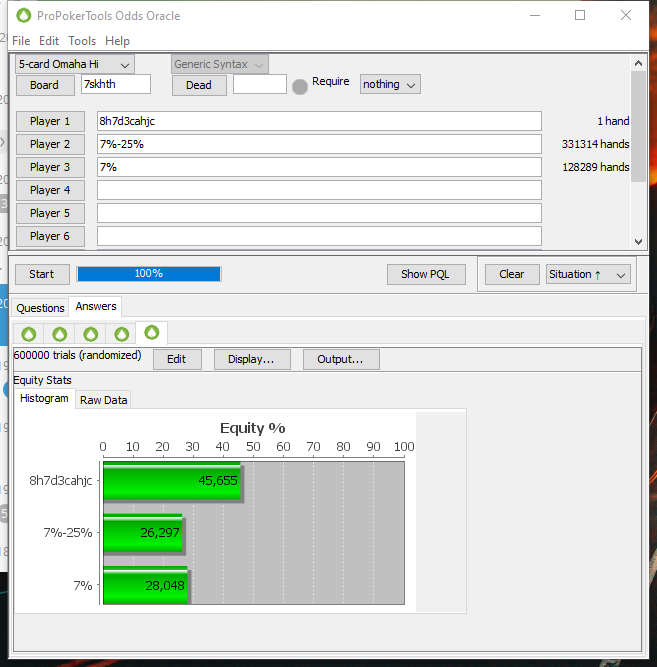
Task: Select the fifth active answer tab icon
Action: tap(152, 332)
